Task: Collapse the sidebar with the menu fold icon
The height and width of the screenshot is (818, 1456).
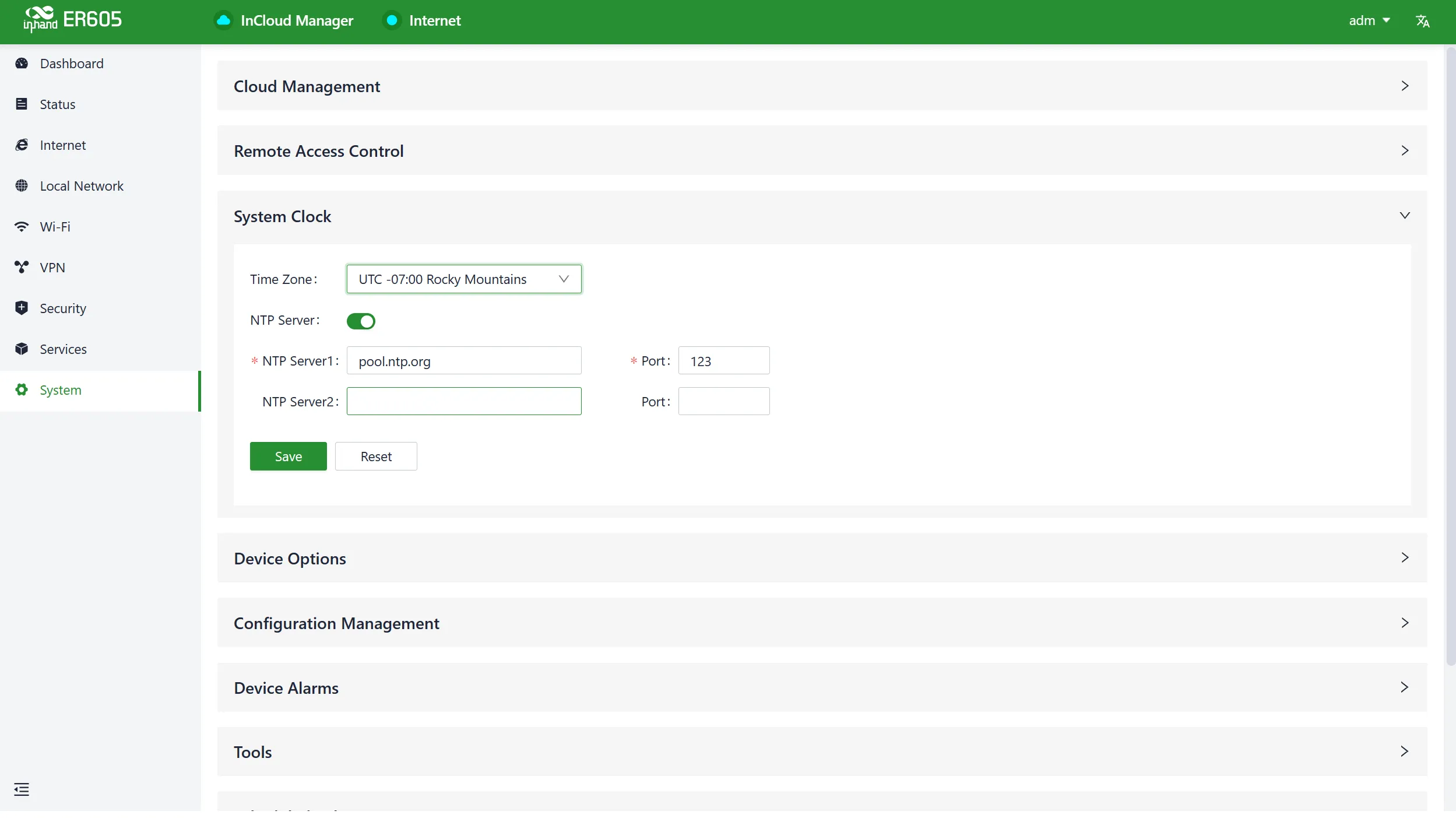Action: tap(22, 789)
